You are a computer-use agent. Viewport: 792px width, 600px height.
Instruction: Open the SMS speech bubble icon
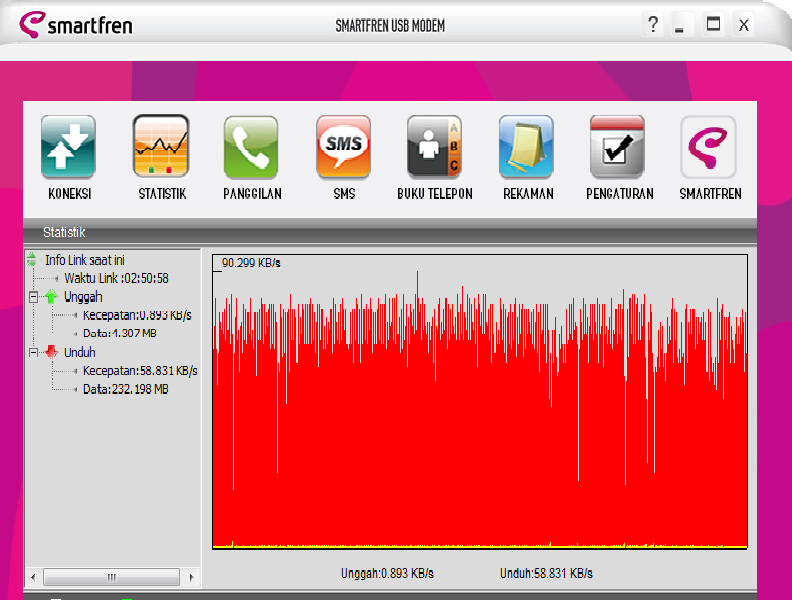tap(343, 146)
